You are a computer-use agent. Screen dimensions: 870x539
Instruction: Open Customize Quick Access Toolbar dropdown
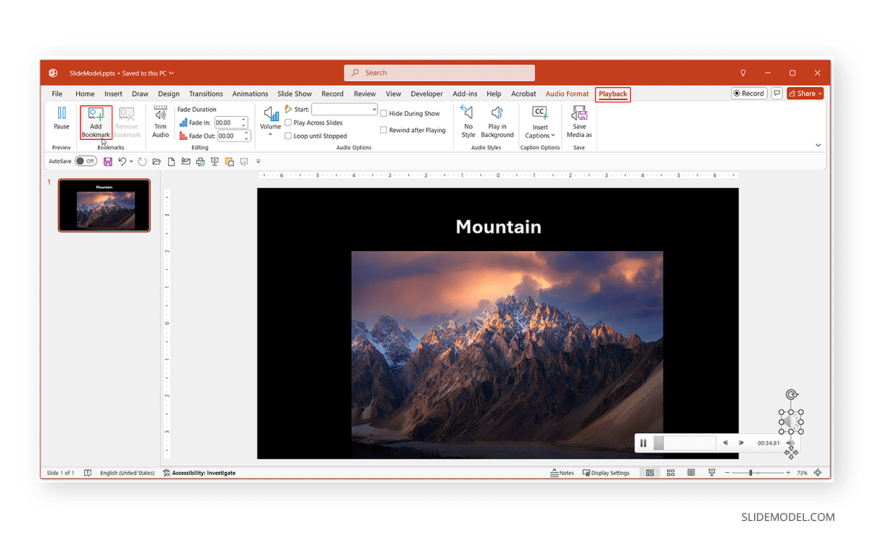click(258, 162)
